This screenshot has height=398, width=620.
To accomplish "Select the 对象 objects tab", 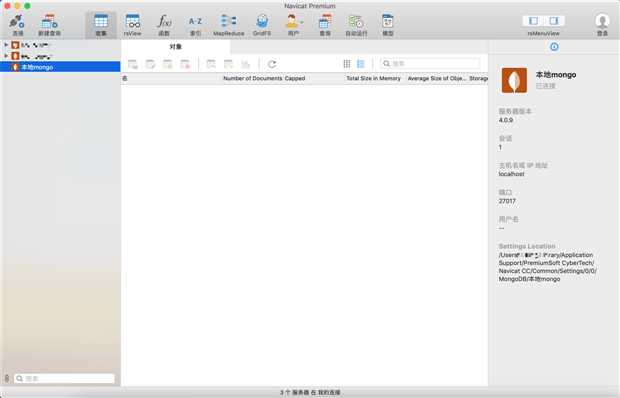I will click(176, 47).
